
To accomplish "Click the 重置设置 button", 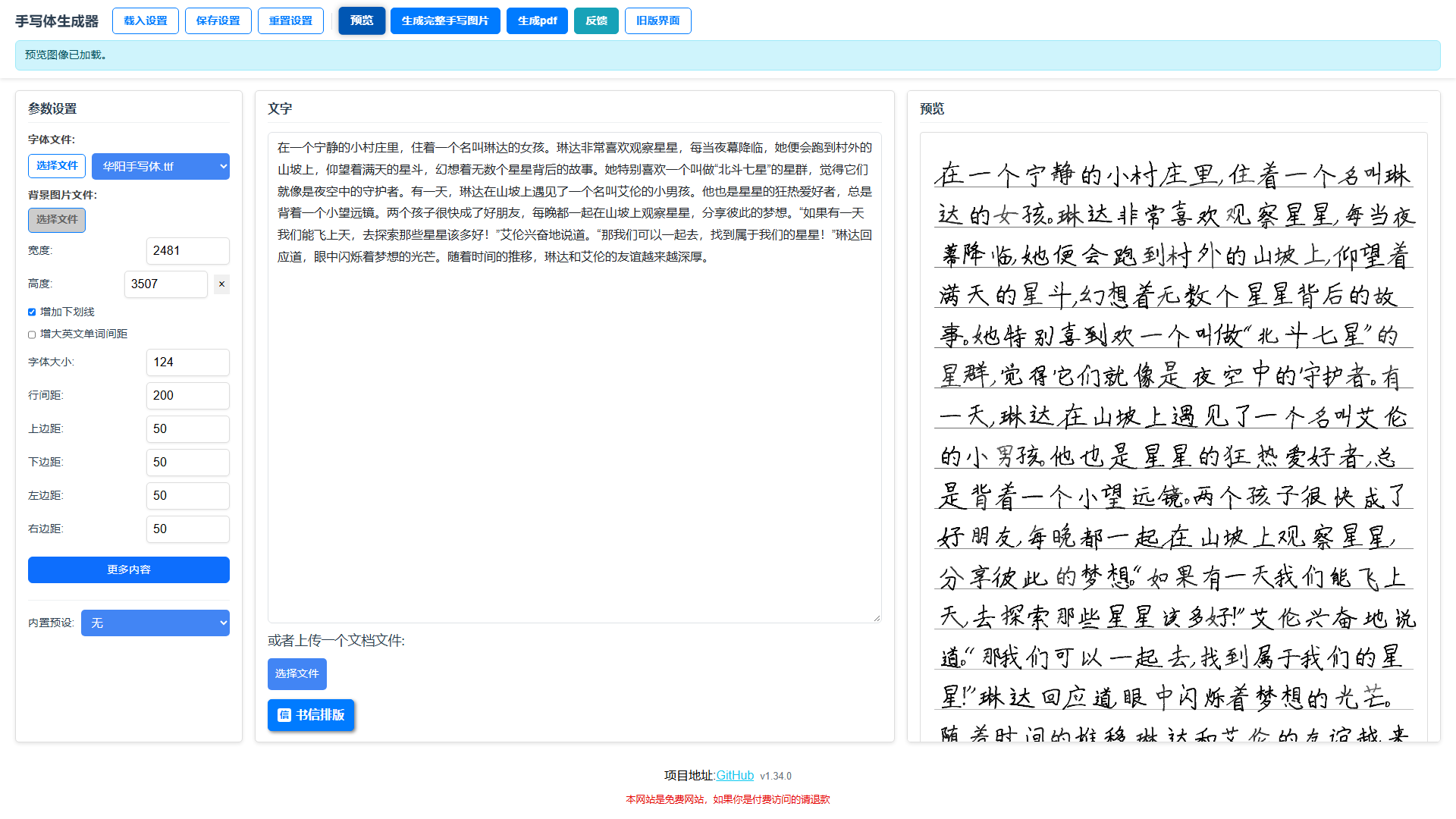I will click(x=290, y=21).
